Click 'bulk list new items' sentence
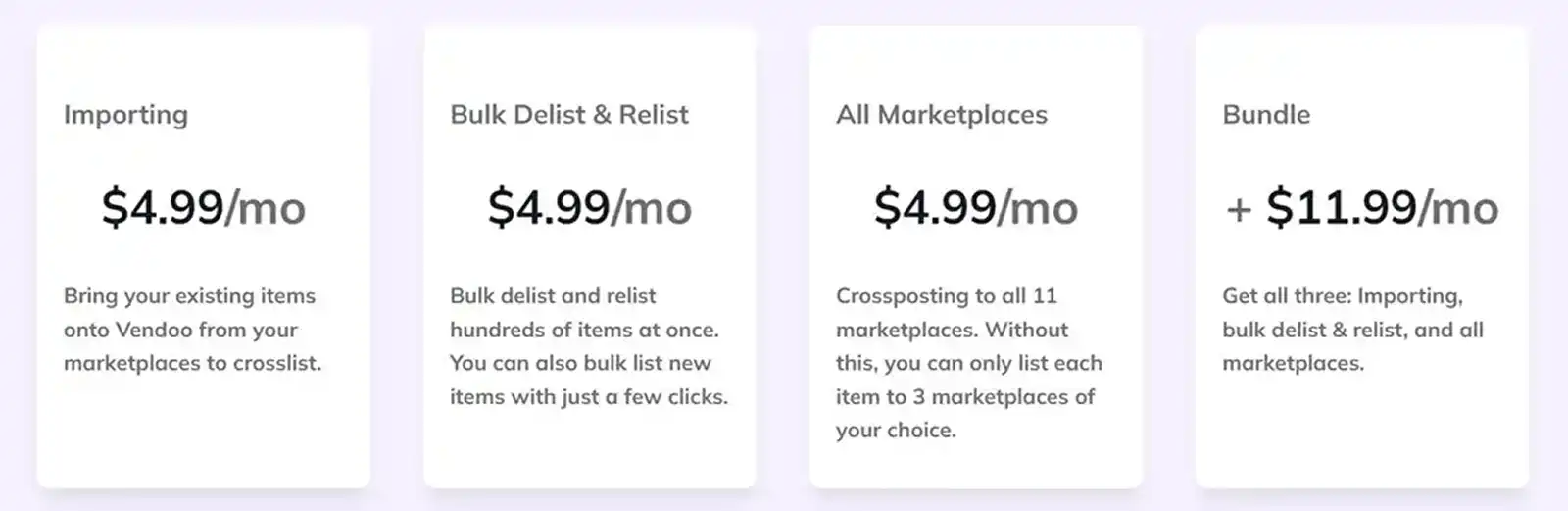Screen dimensions: 1568x511 click(588, 381)
